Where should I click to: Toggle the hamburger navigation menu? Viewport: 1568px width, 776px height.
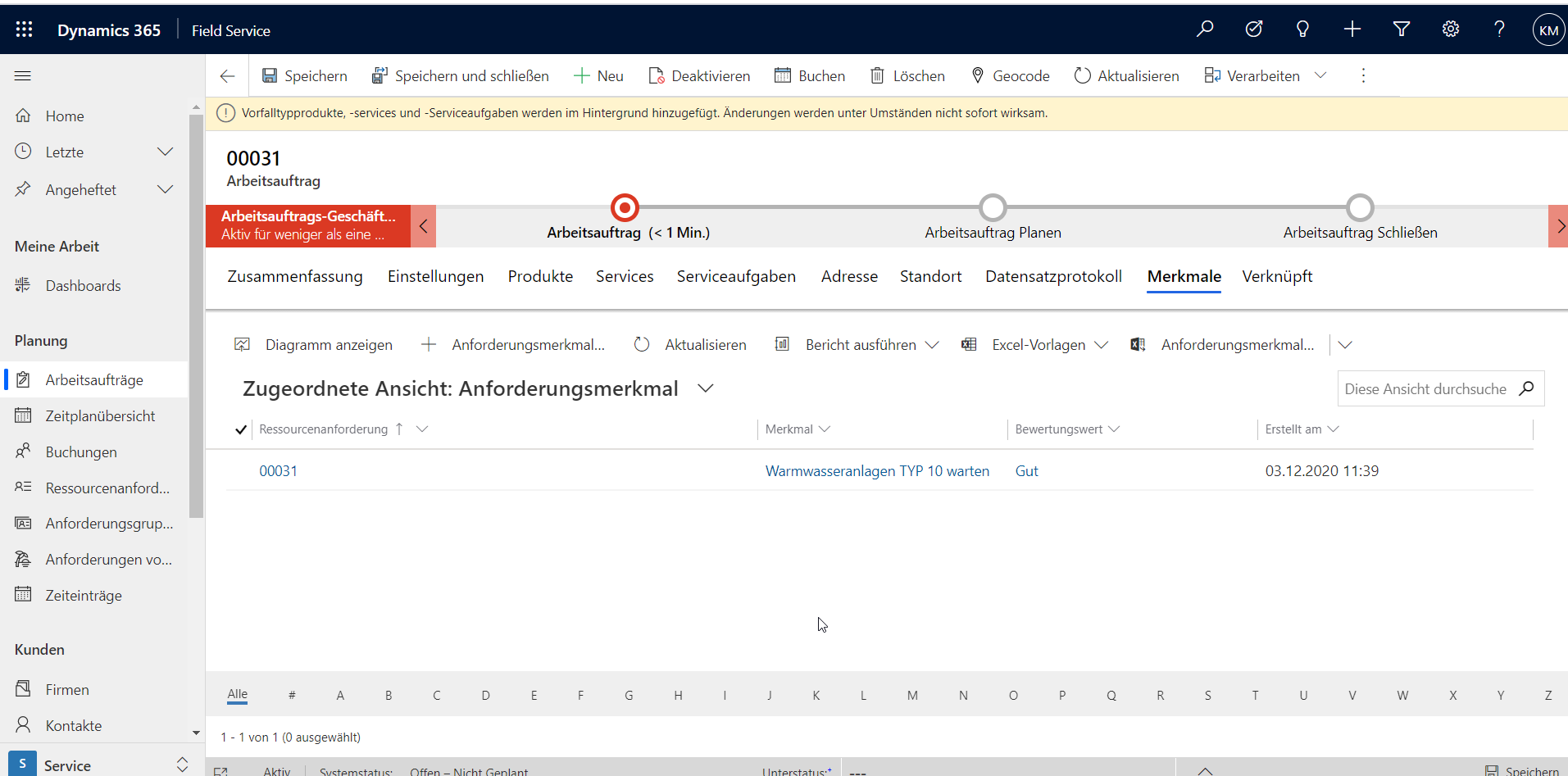tap(23, 75)
